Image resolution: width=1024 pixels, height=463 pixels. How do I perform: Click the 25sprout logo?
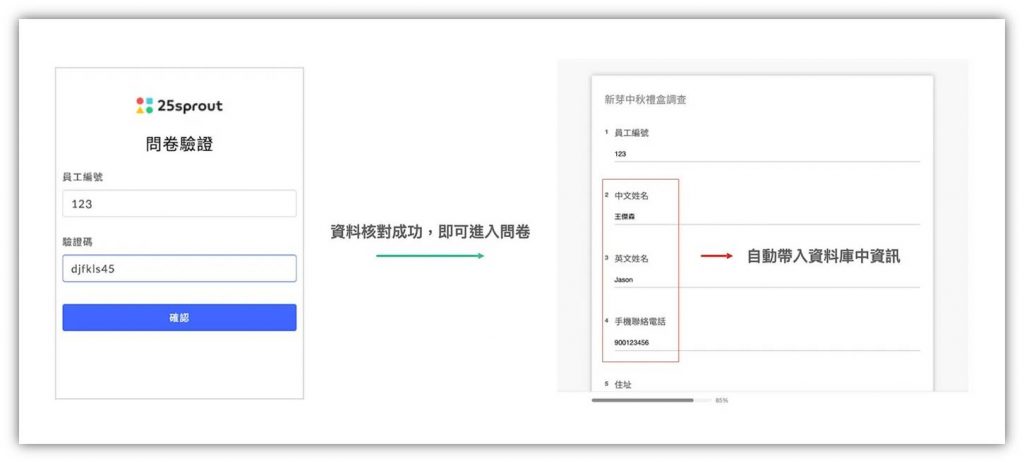pyautogui.click(x=179, y=106)
